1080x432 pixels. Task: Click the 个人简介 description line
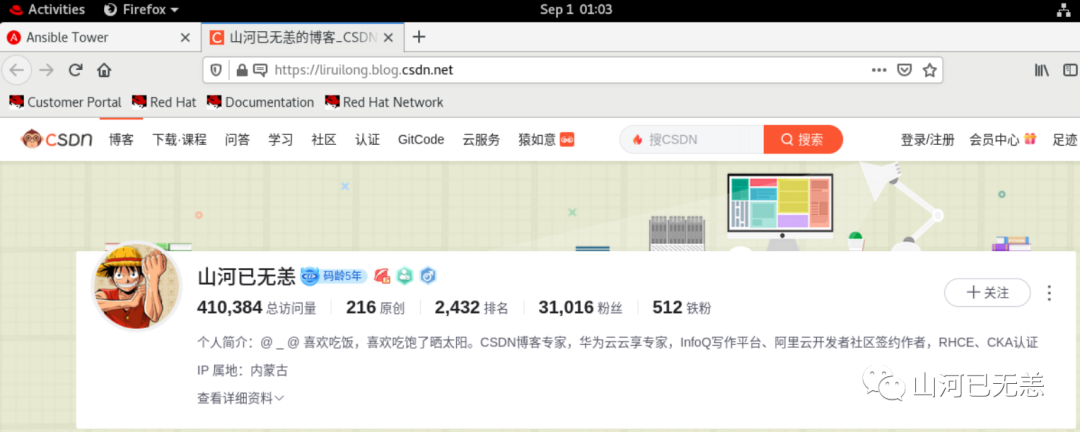point(617,342)
